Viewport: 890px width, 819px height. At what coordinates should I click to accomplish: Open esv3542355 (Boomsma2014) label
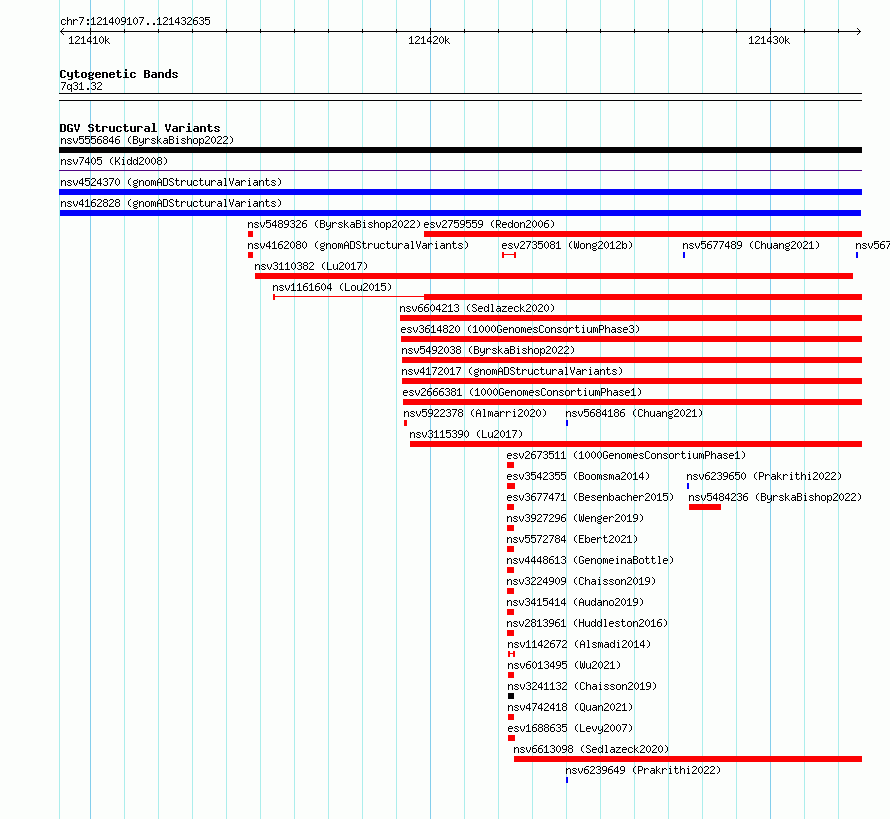578,476
